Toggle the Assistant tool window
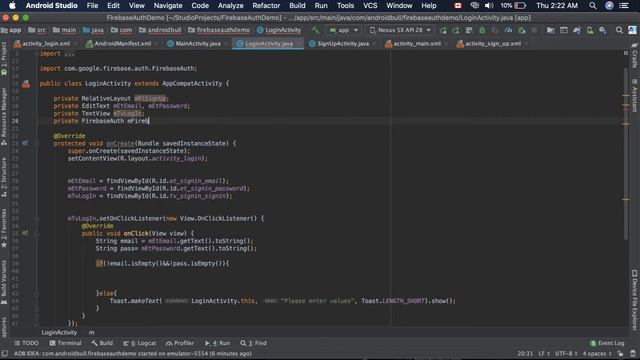Image resolution: width=640 pixels, height=360 pixels. click(634, 96)
